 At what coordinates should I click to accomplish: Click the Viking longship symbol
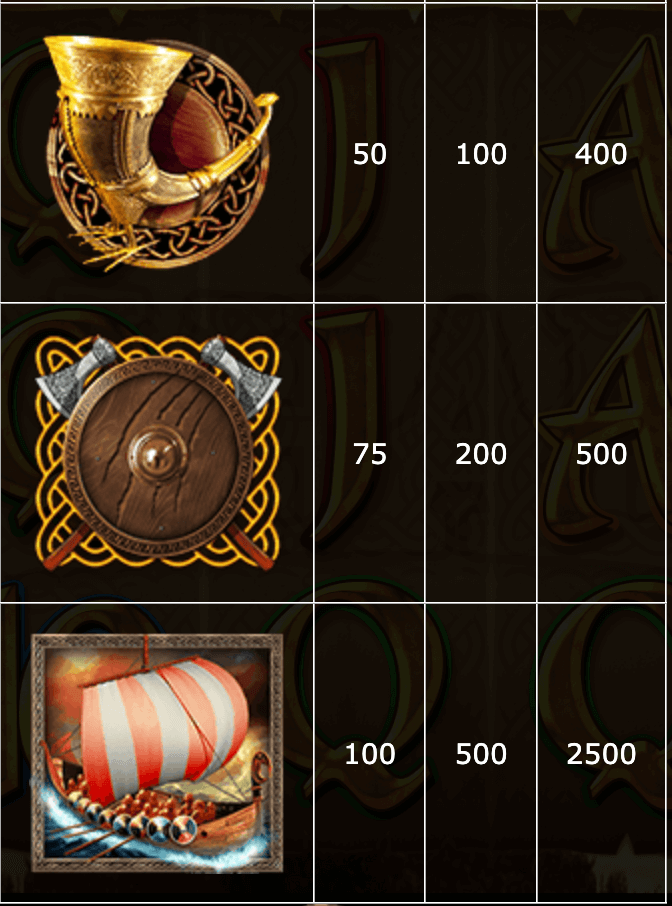click(x=157, y=753)
